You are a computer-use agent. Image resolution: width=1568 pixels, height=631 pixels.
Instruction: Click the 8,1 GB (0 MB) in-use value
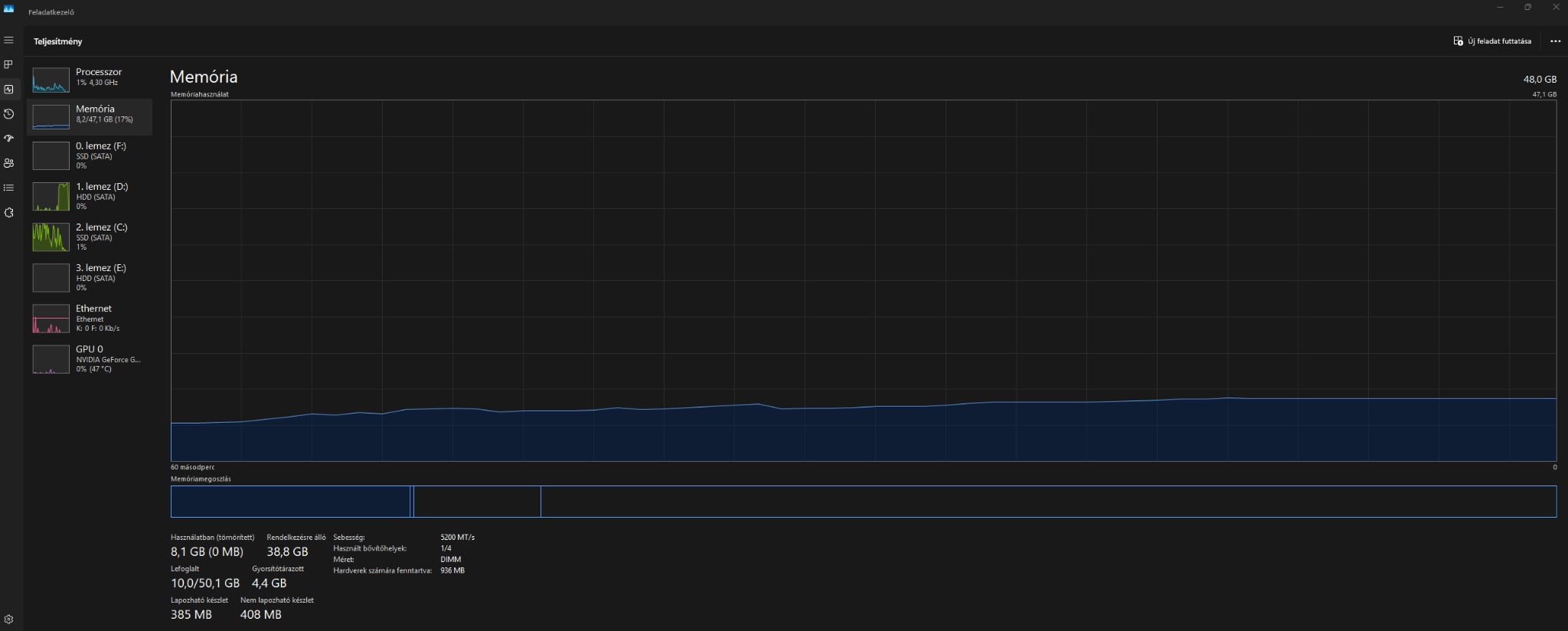[207, 551]
